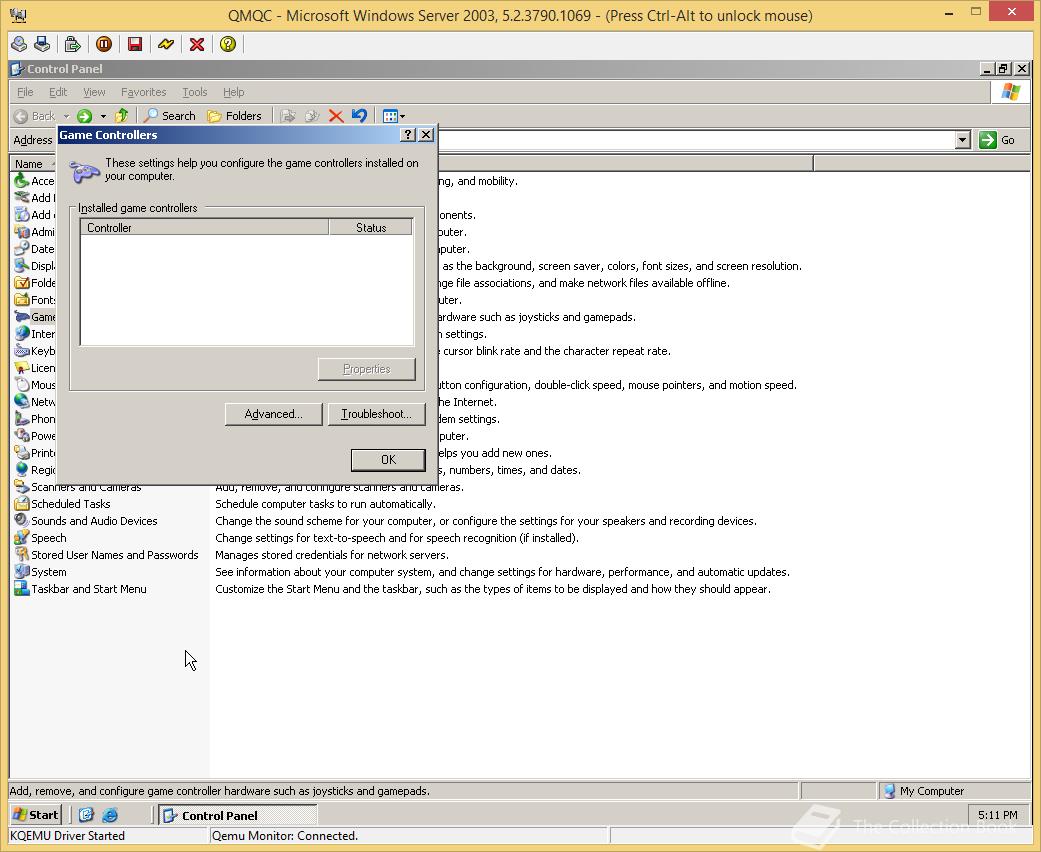Click the My Computer status bar zone
This screenshot has height=852, width=1041.
(x=955, y=791)
